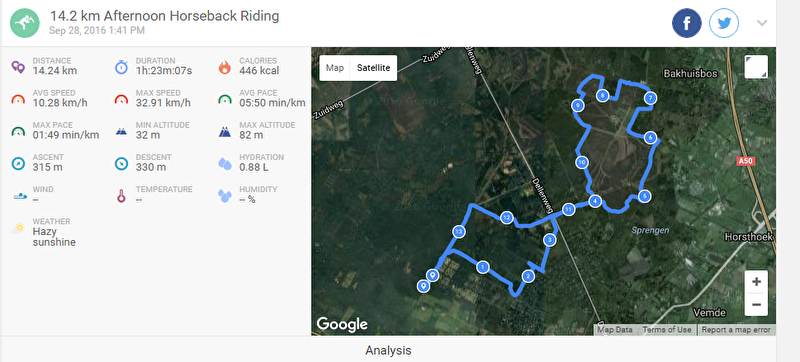800x362 pixels.
Task: Share workout via Facebook icon
Action: click(x=686, y=23)
